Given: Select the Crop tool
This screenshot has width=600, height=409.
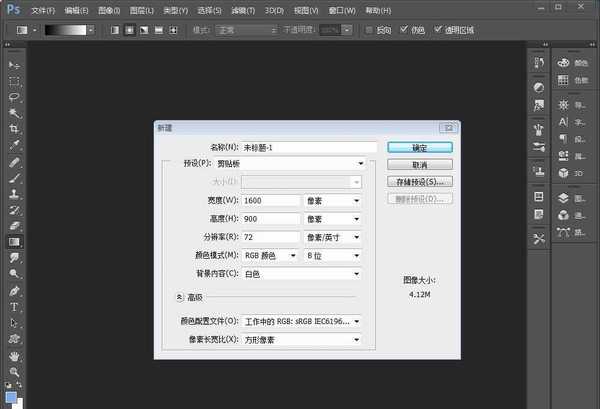Looking at the screenshot, I should (14, 129).
